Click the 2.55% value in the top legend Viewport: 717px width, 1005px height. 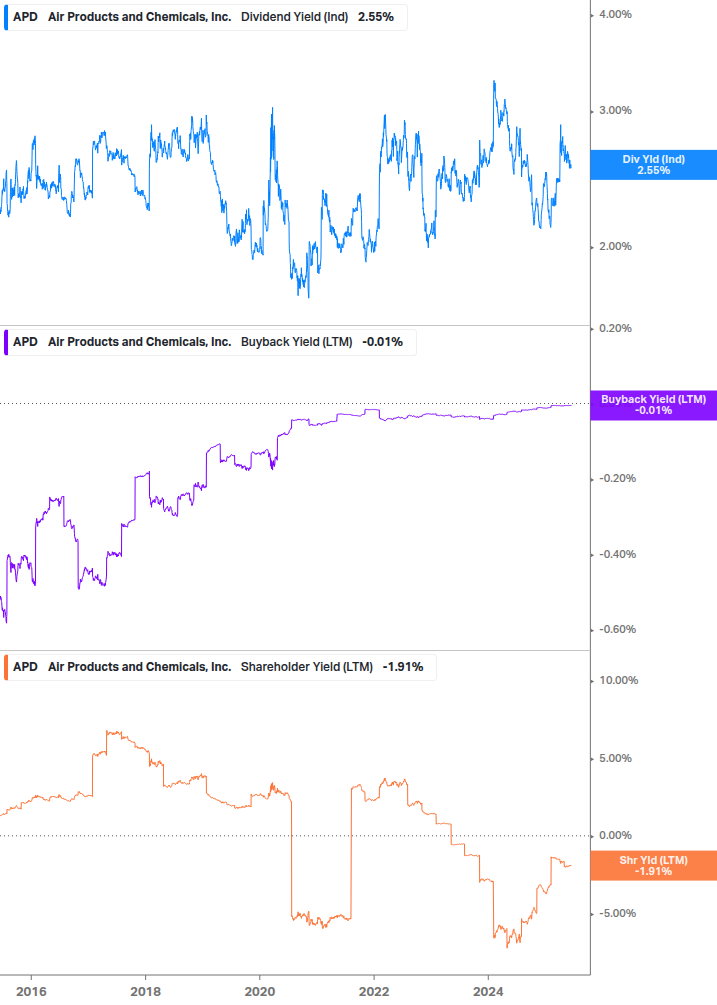376,17
